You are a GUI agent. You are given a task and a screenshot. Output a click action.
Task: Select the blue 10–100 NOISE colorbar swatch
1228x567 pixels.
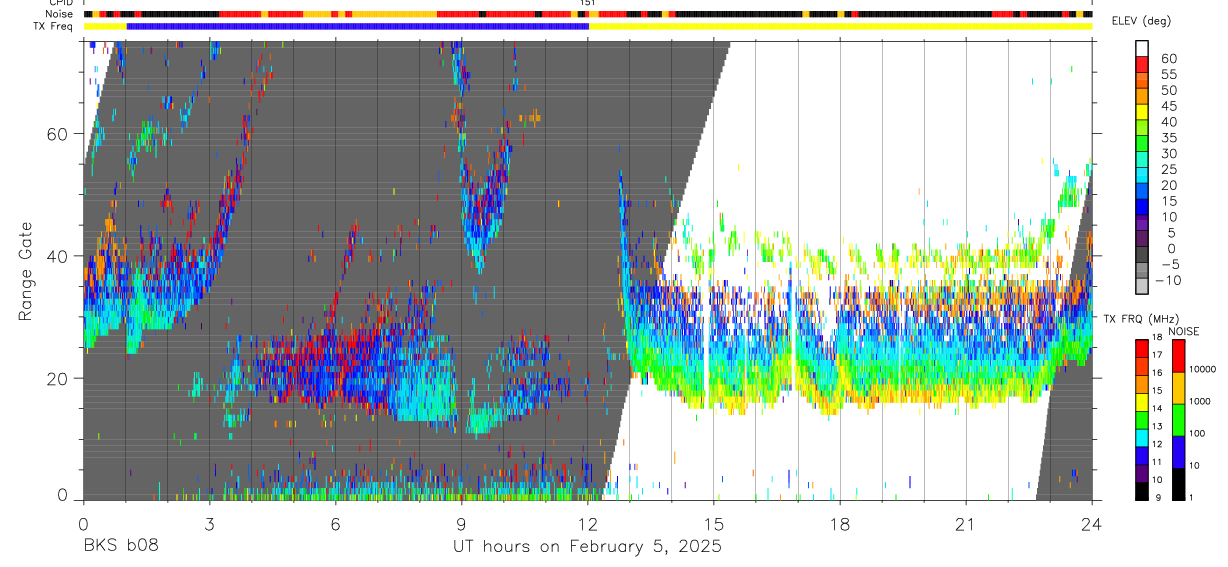1177,451
